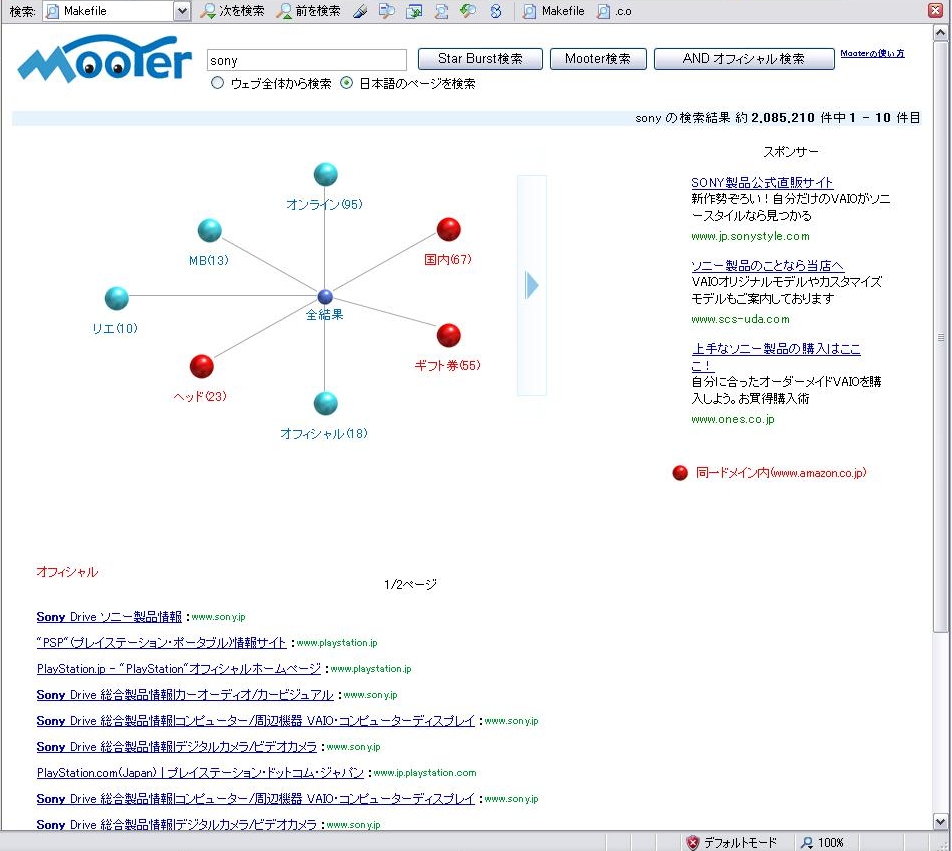Image resolution: width=952 pixels, height=851 pixels.
Task: Select 日本語のページを検索 radio button
Action: 346,84
